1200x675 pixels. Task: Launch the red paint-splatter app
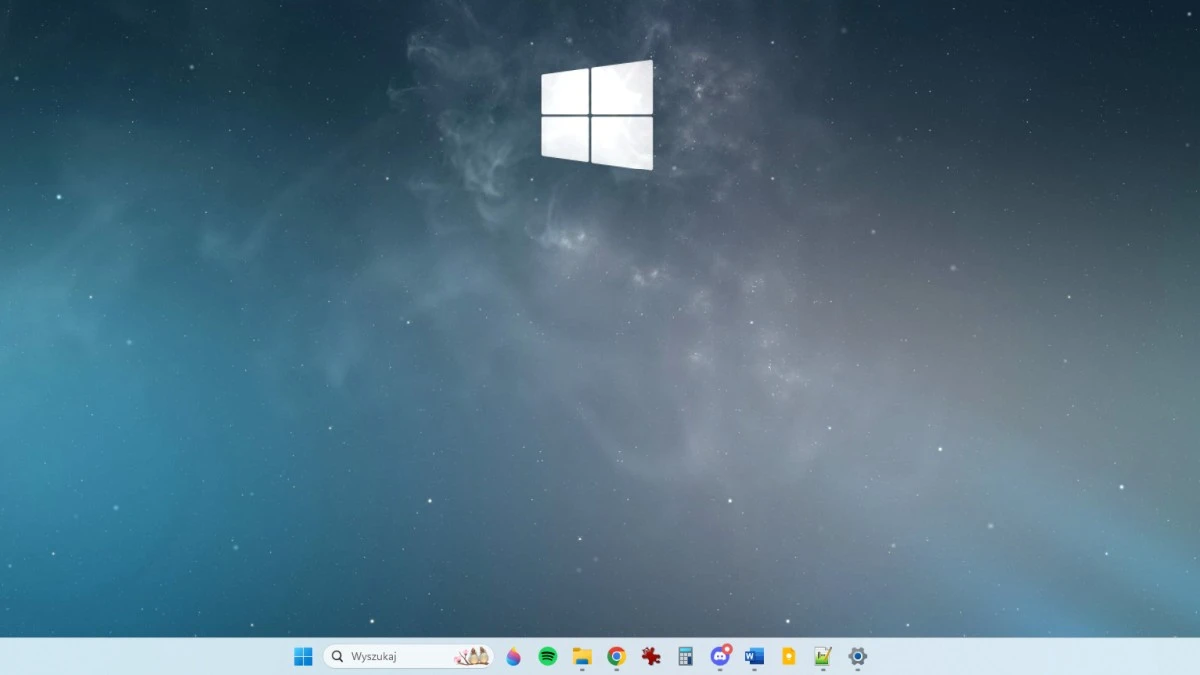click(650, 657)
